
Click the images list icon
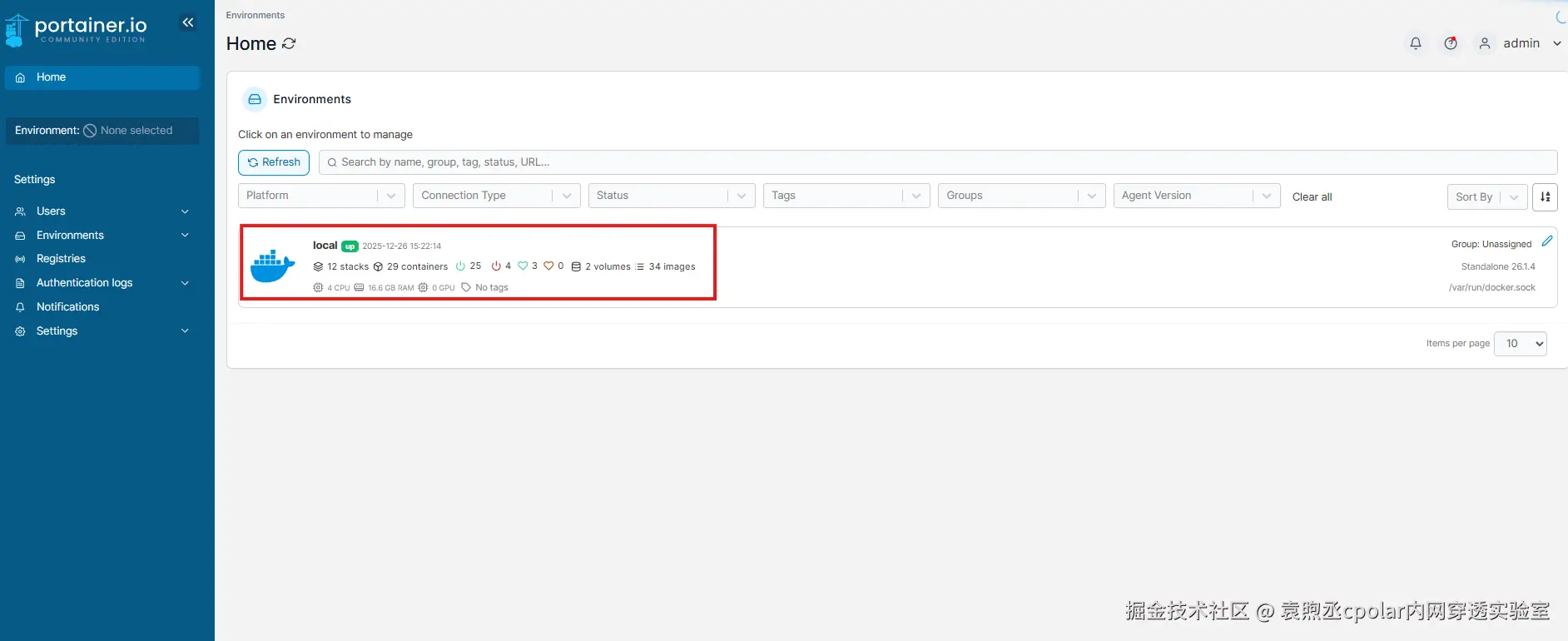(640, 266)
